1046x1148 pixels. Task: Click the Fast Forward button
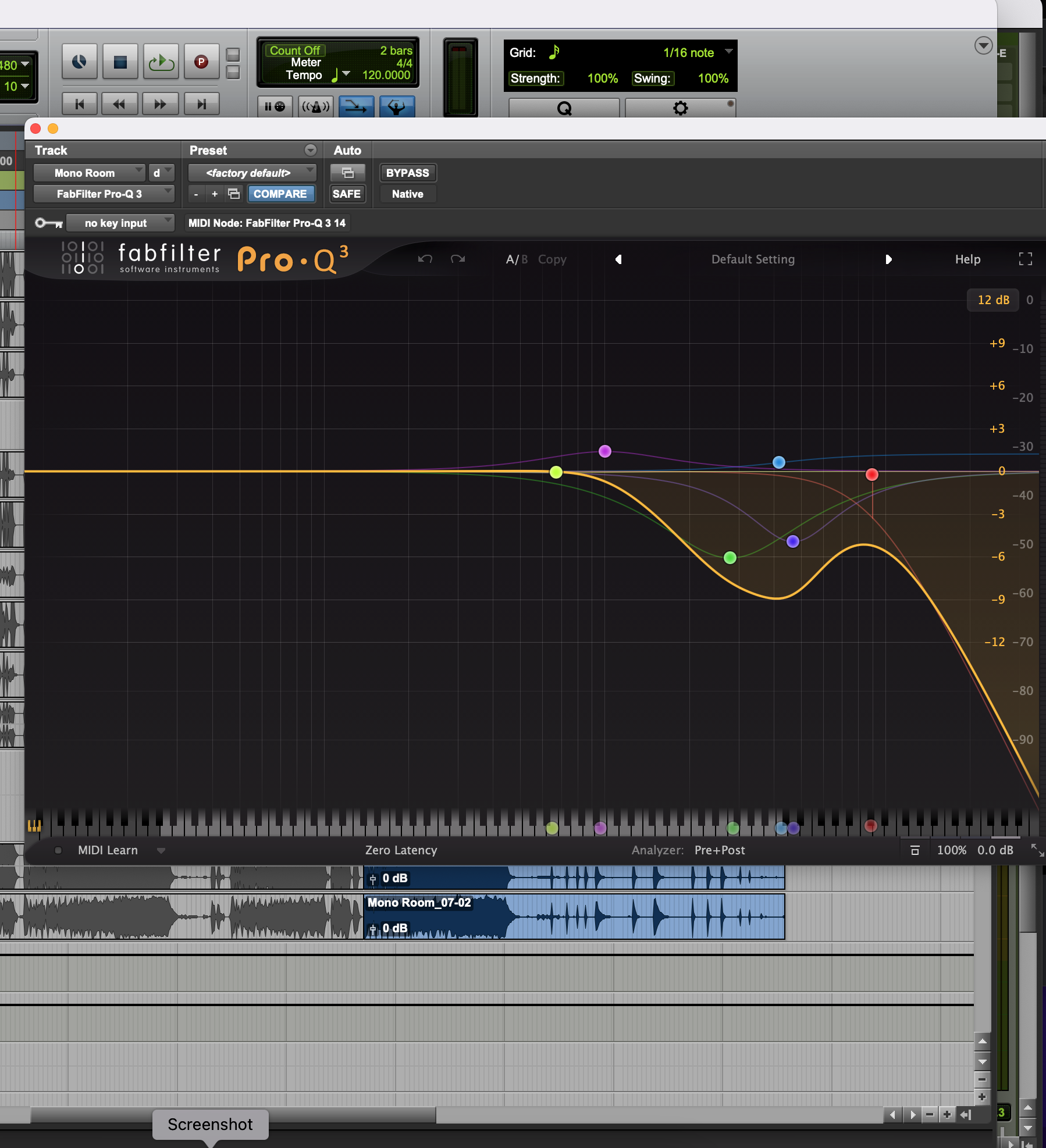pos(160,104)
